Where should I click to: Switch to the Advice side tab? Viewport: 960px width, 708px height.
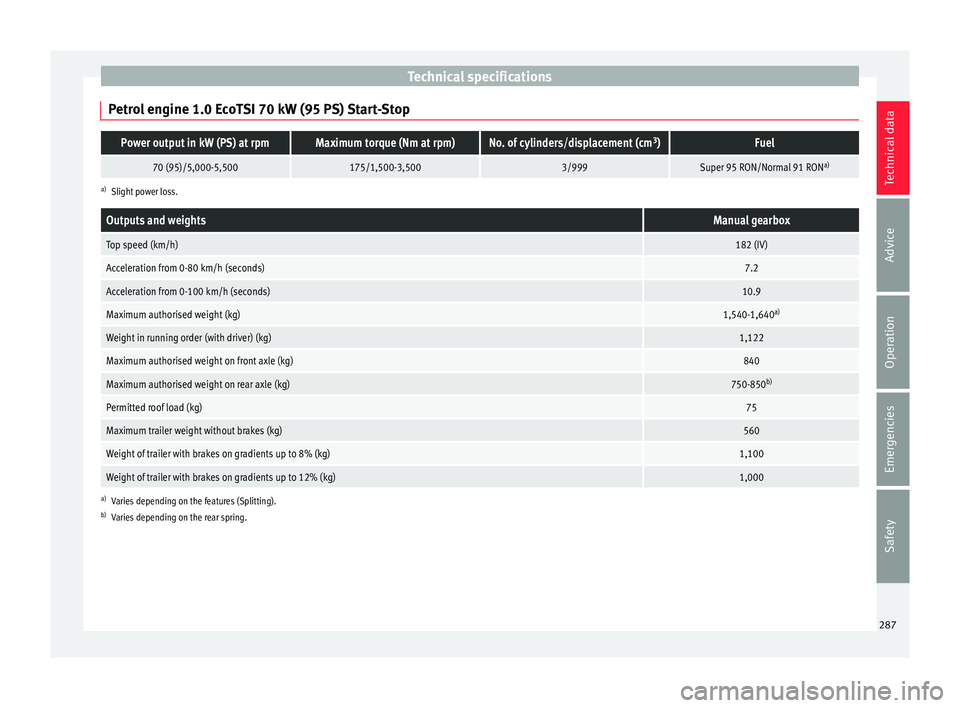pyautogui.click(x=892, y=244)
